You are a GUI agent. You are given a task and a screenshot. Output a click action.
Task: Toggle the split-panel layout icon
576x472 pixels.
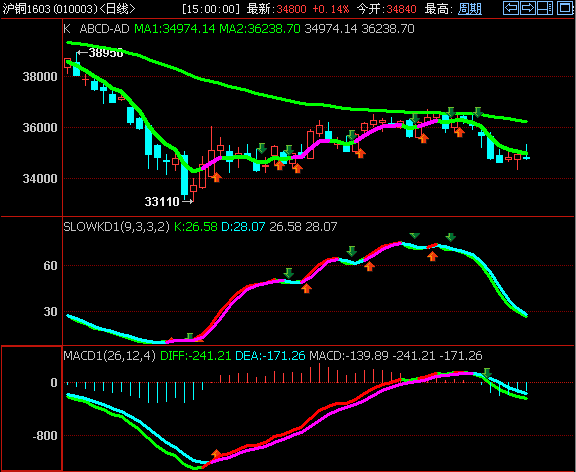click(x=545, y=8)
